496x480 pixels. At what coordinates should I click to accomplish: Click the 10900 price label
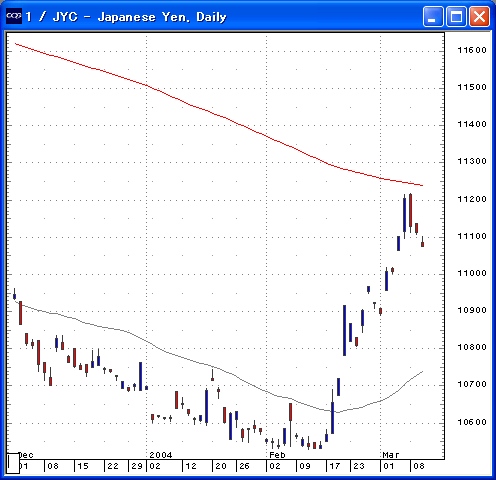[472, 310]
